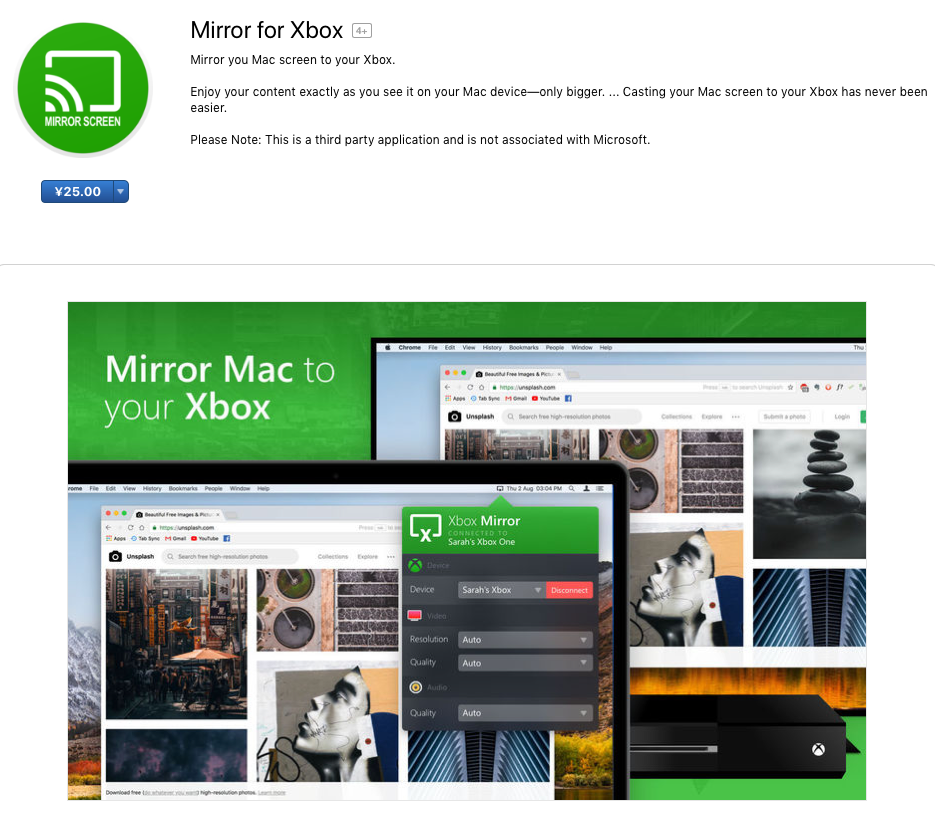Screen dimensions: 935x813
Task: Click the reload icon in the laptop's browser
Action: [130, 528]
